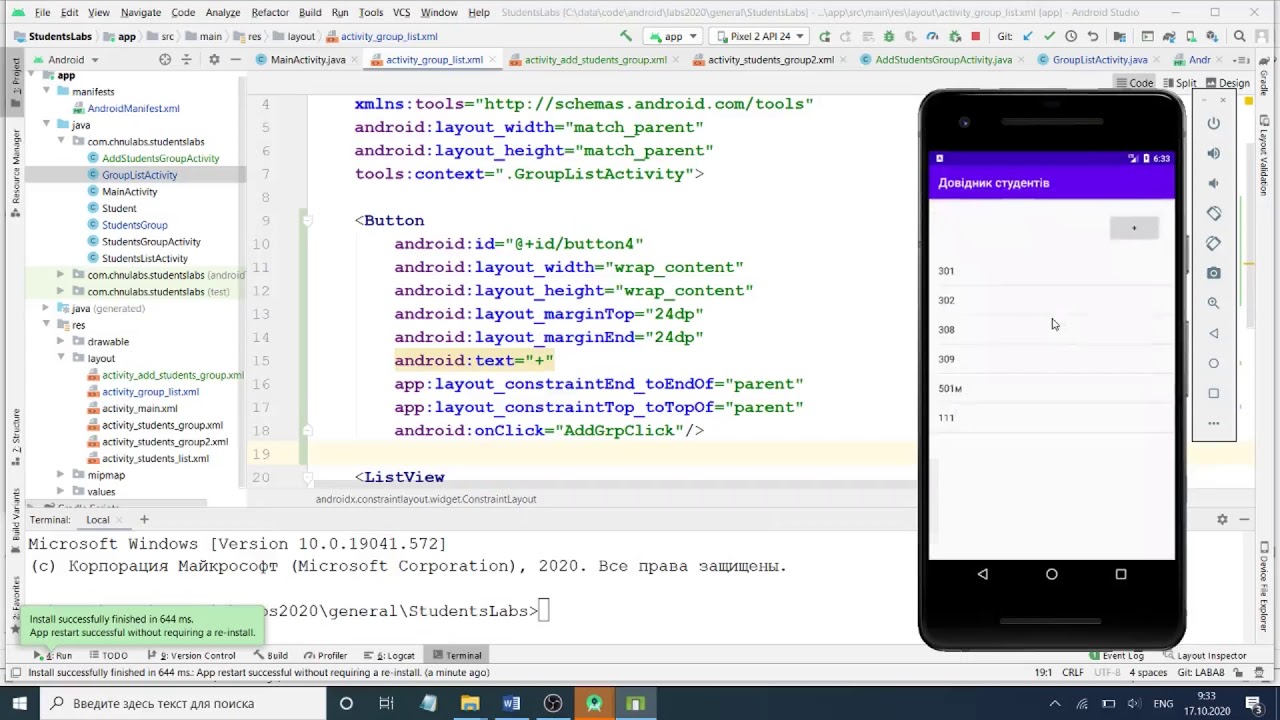The height and width of the screenshot is (720, 1280).
Task: Expand com.chnulabs.studentslabs (test) package
Action: point(60,291)
